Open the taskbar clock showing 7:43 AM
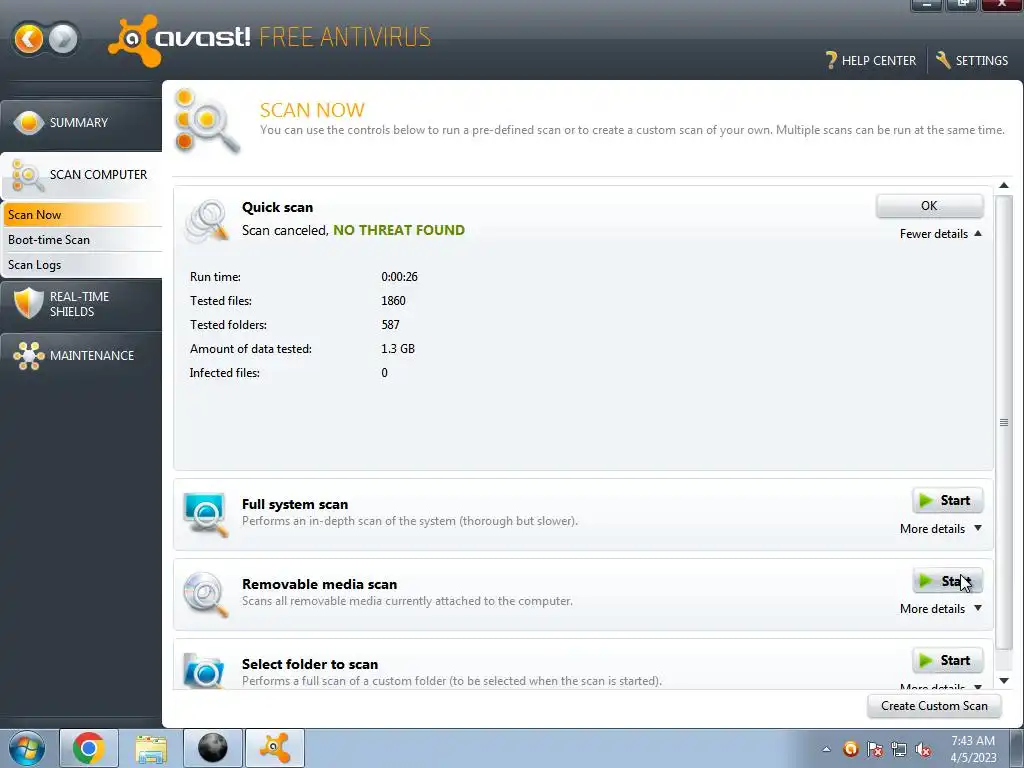Image resolution: width=1024 pixels, height=768 pixels. coord(973,749)
